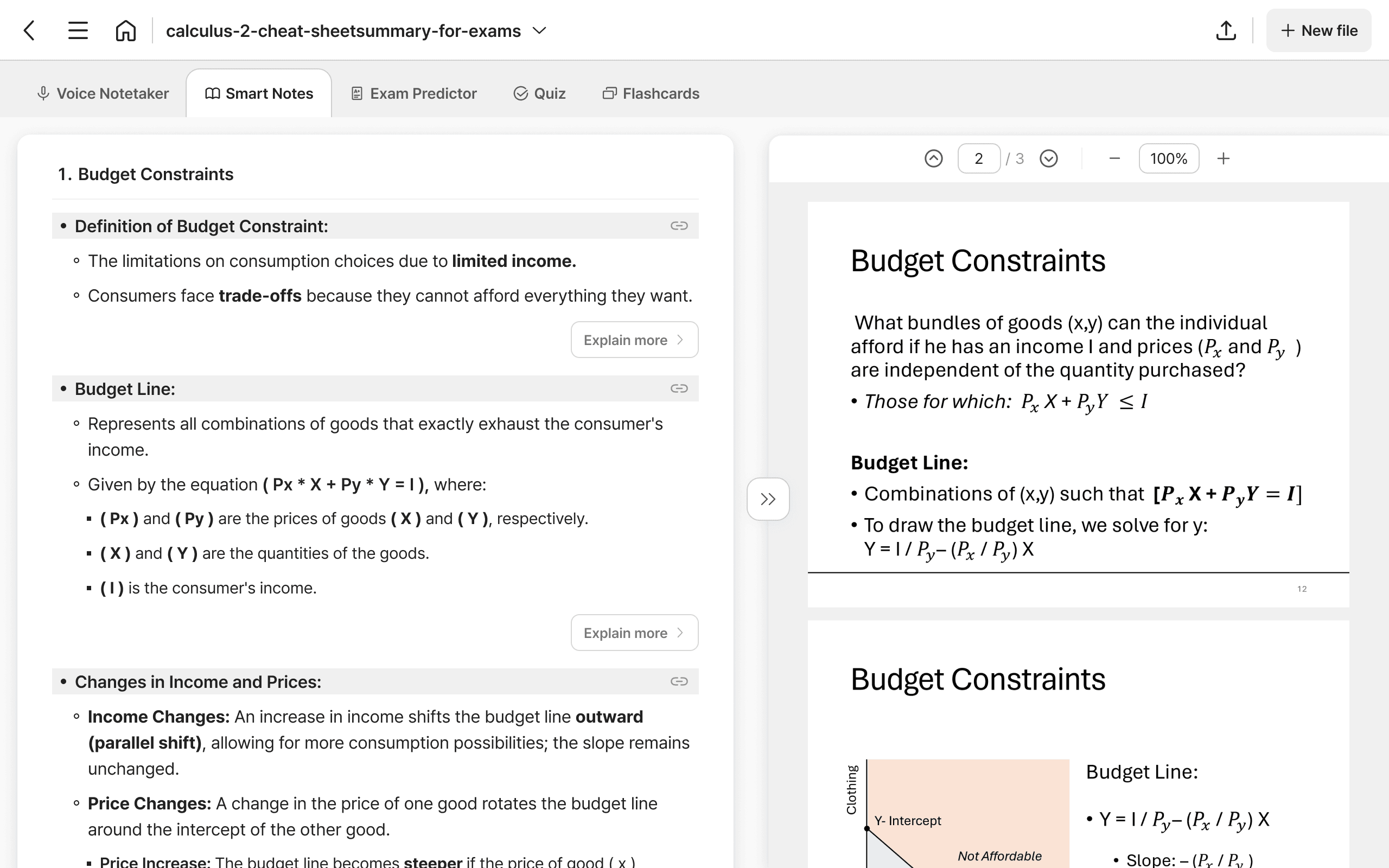The height and width of the screenshot is (868, 1389).
Task: Select the Smart Notes tab
Action: pos(258,92)
